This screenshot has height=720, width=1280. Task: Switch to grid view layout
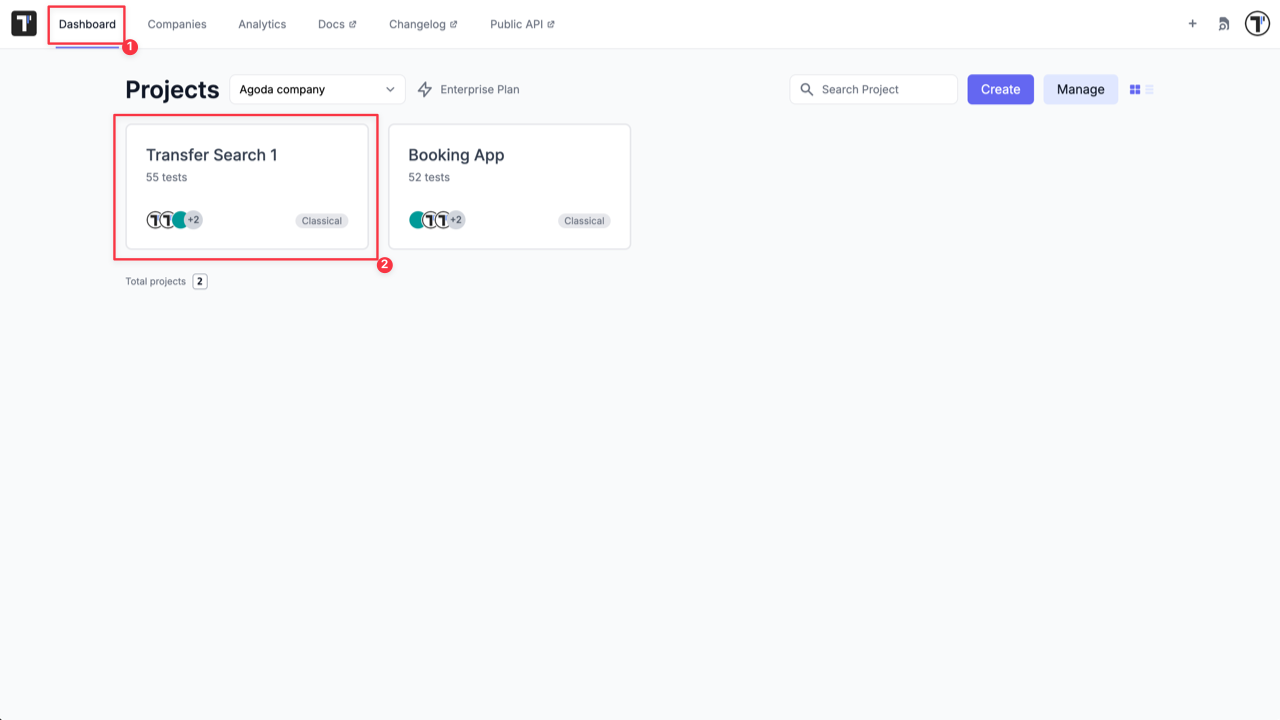pos(1134,89)
